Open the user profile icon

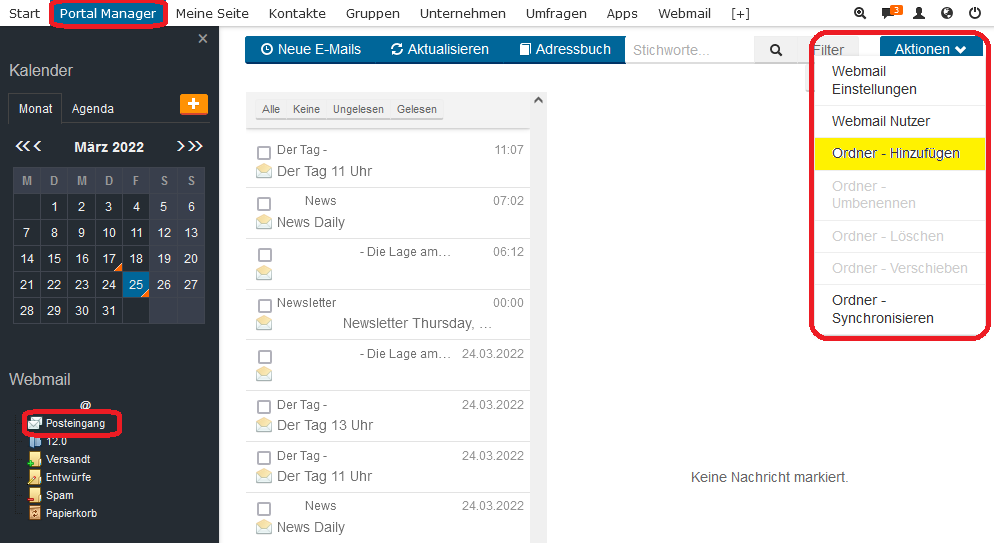coord(919,13)
